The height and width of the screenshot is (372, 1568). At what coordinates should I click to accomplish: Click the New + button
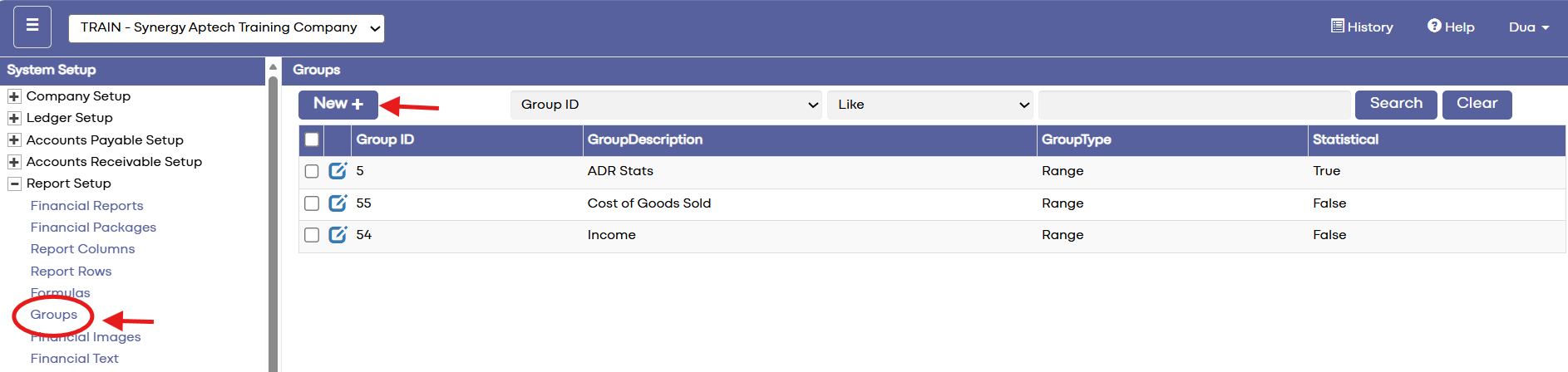click(338, 105)
